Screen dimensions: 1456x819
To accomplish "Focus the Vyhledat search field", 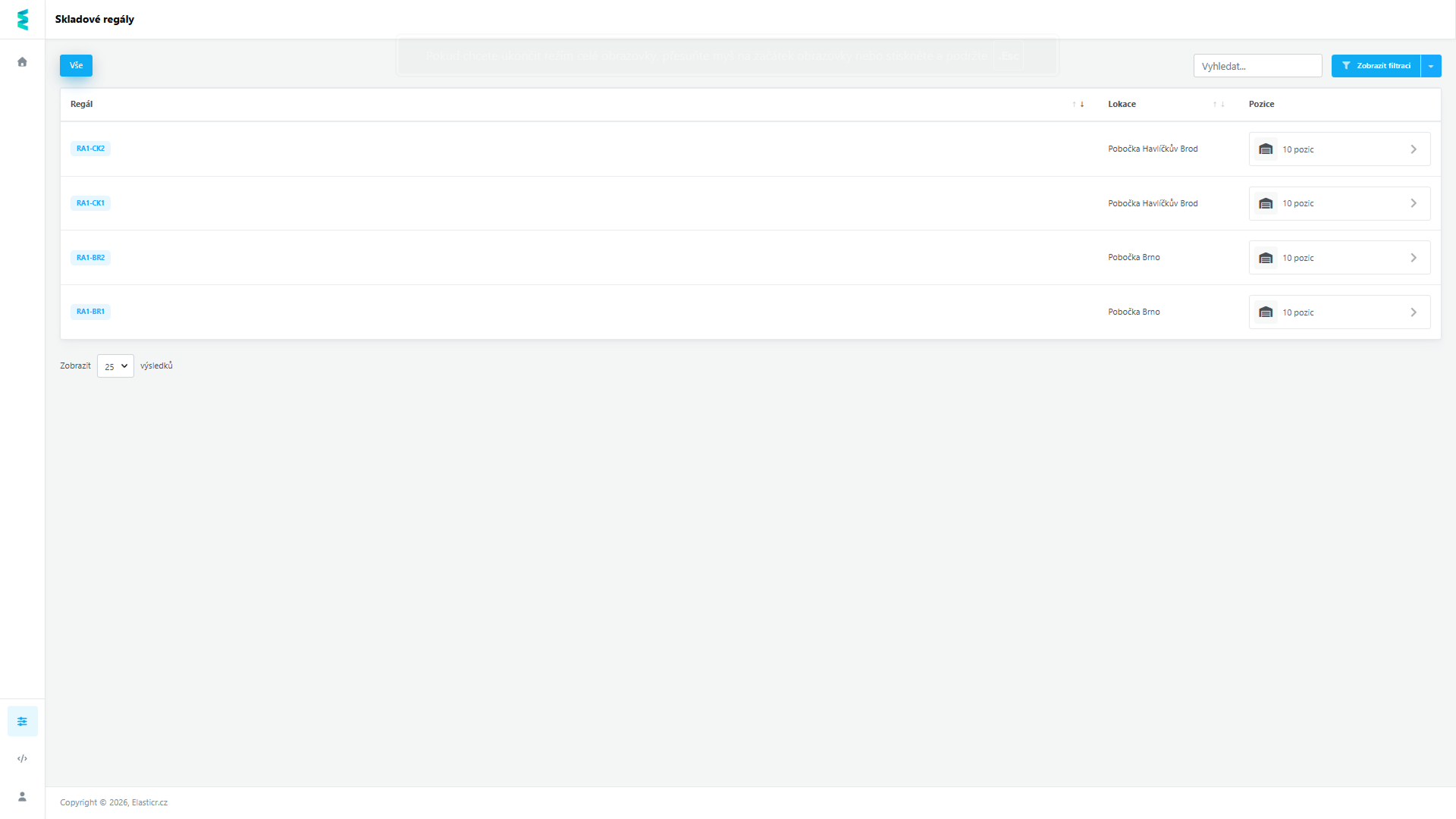I will coord(1257,66).
